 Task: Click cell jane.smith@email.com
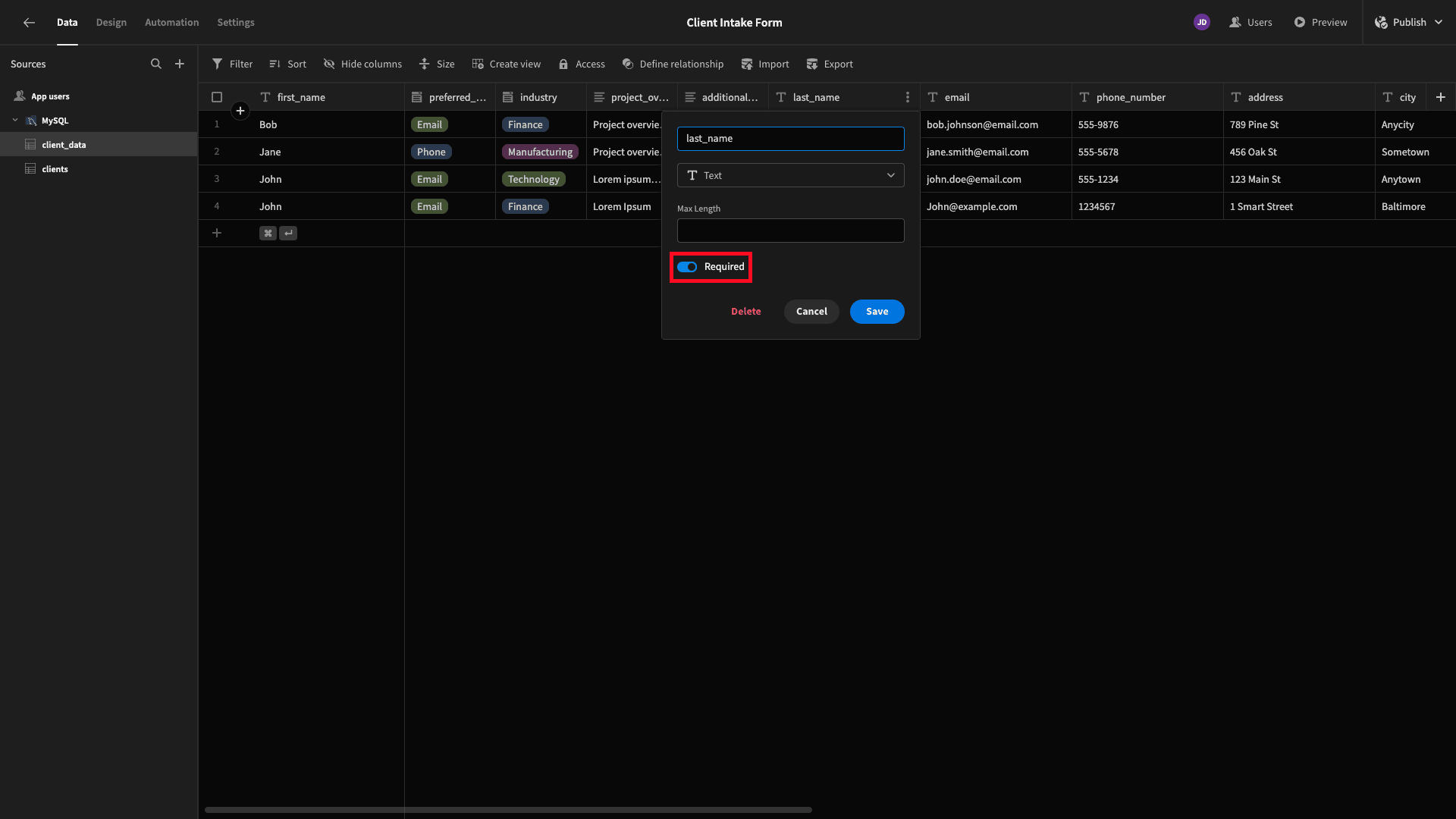point(996,152)
